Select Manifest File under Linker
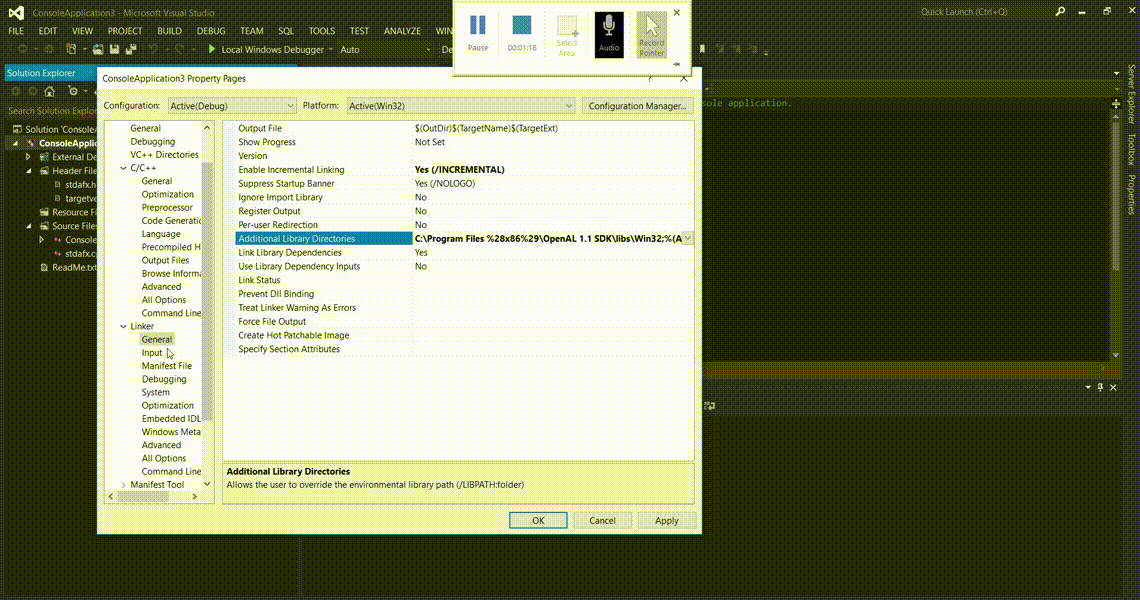 click(x=166, y=366)
